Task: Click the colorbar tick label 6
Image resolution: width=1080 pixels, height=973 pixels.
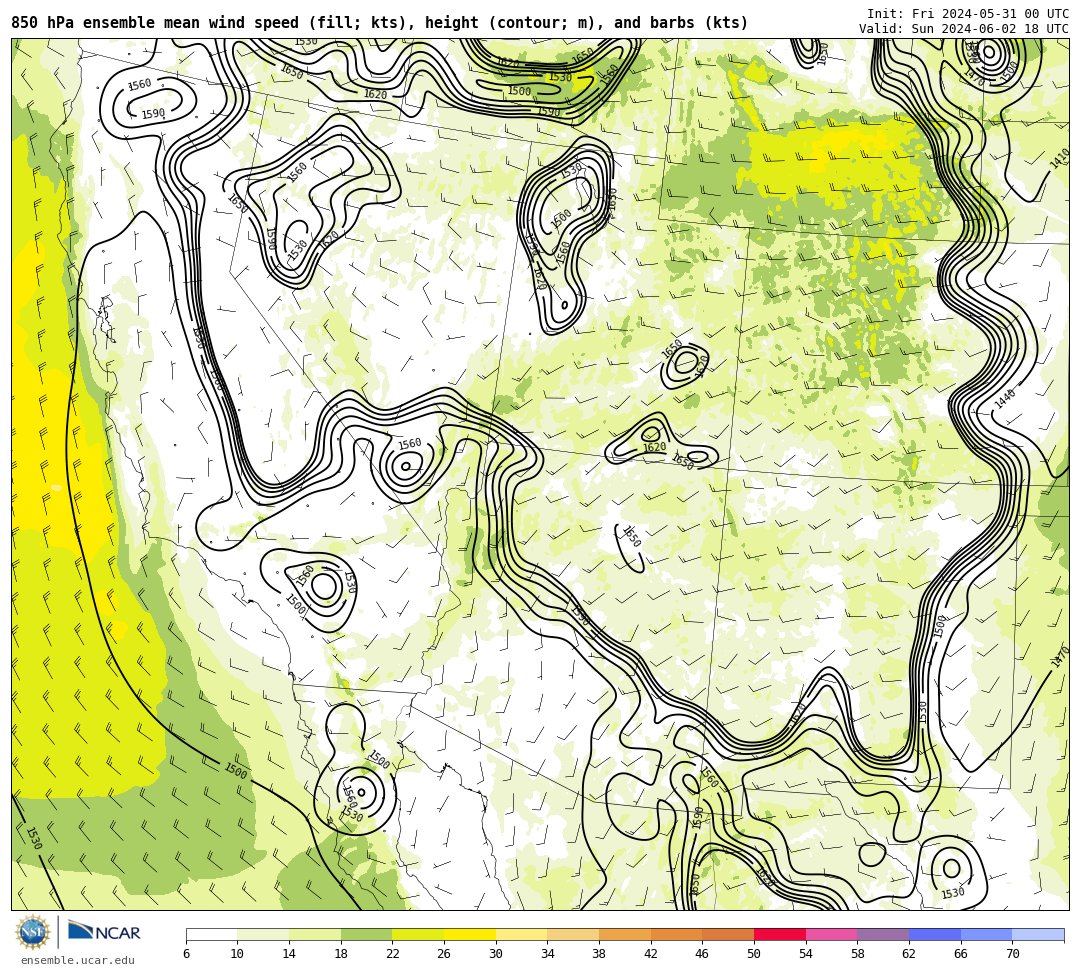Action: point(187,954)
